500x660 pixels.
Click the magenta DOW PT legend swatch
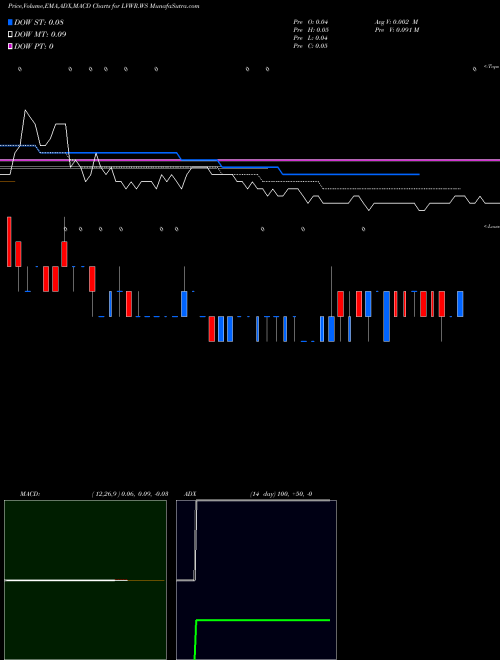10,46
